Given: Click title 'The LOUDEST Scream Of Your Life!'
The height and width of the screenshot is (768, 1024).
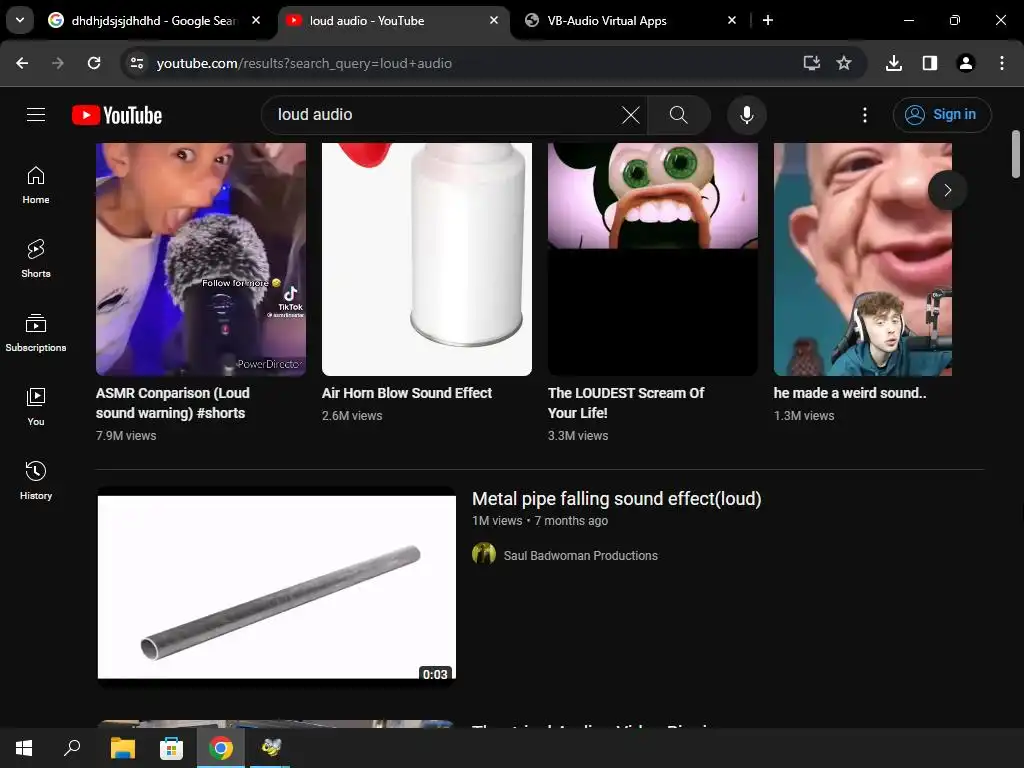Looking at the screenshot, I should [626, 403].
